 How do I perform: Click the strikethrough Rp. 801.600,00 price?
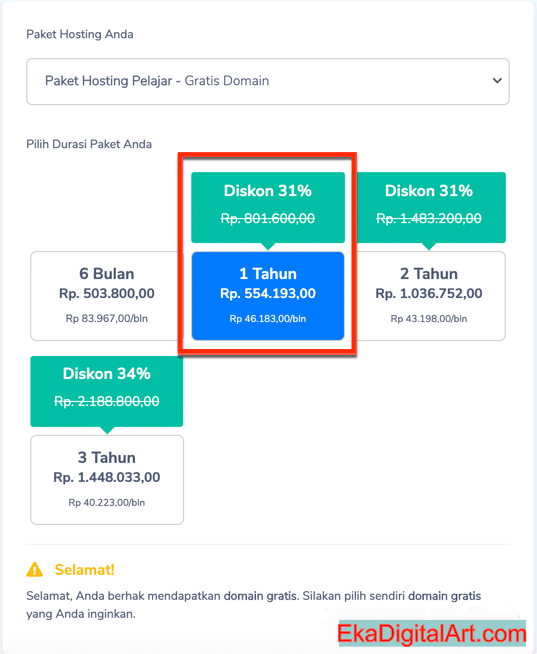point(268,218)
